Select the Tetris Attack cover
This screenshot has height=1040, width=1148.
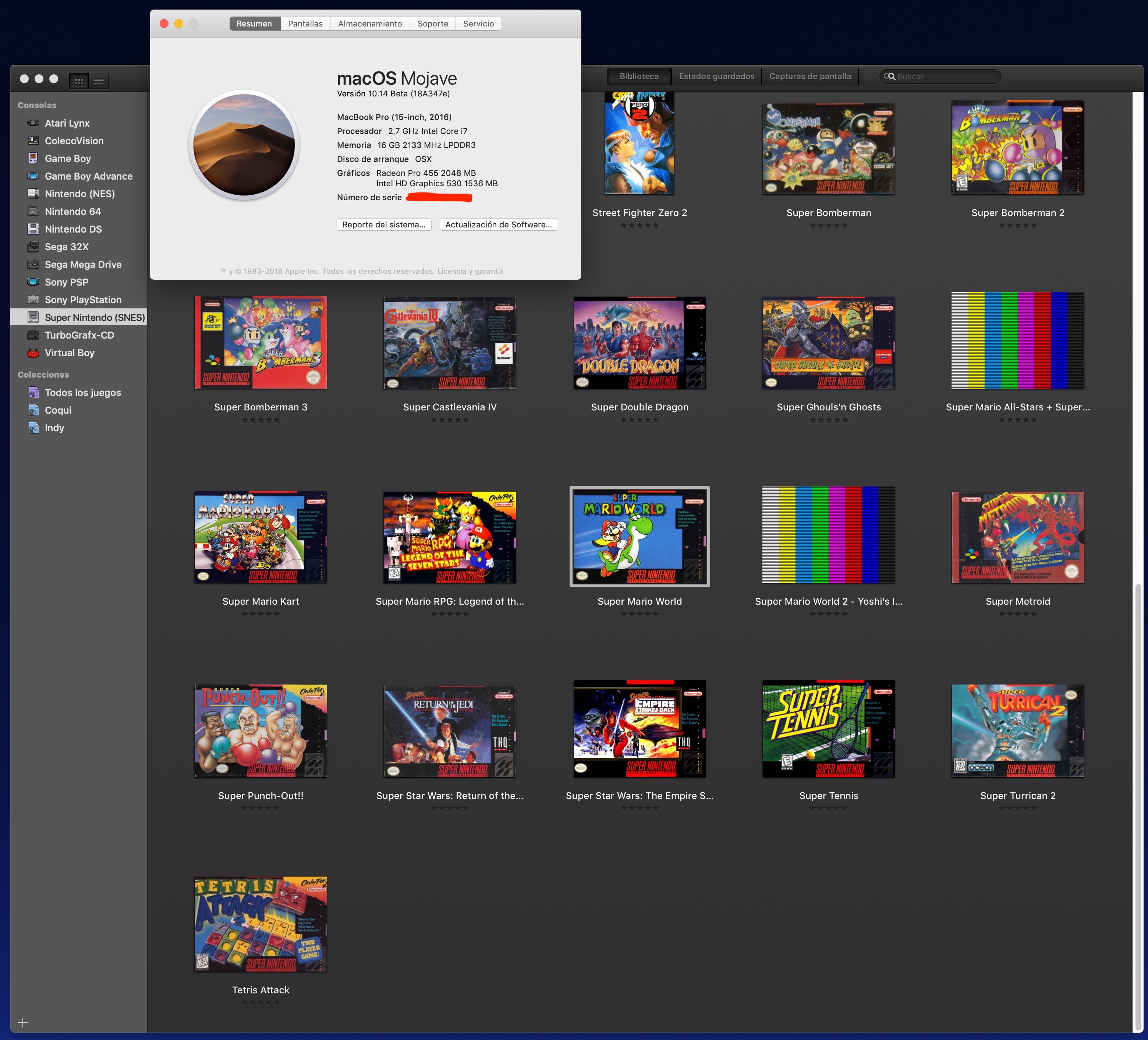261,924
